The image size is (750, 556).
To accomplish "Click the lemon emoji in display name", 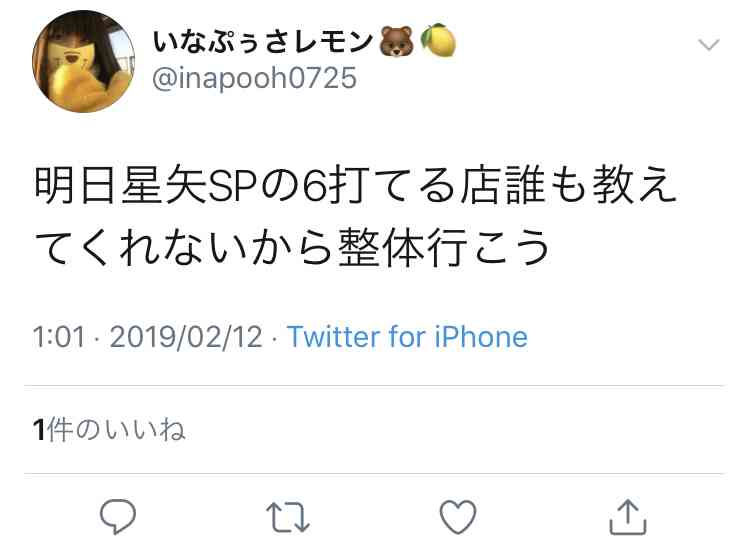I will point(438,40).
